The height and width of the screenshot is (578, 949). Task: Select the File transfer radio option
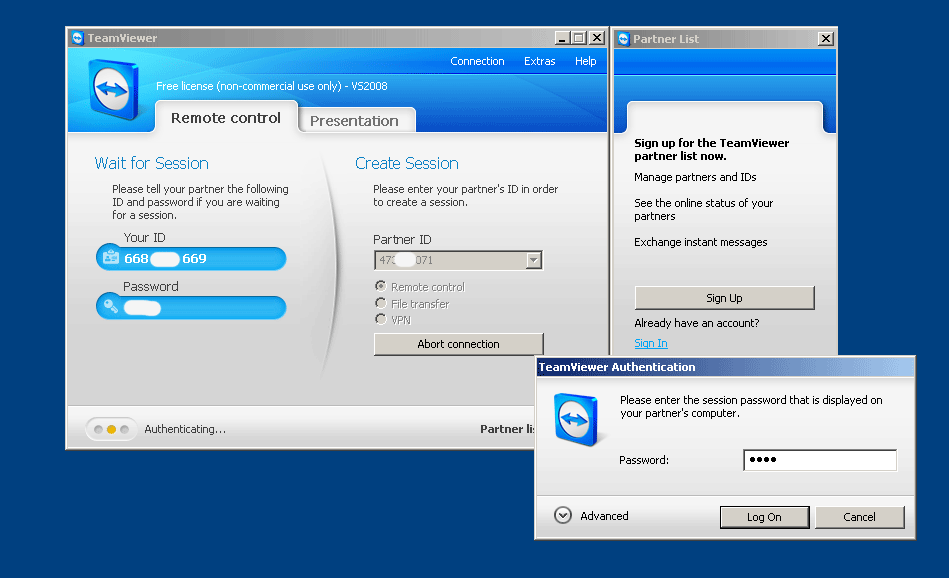[381, 303]
